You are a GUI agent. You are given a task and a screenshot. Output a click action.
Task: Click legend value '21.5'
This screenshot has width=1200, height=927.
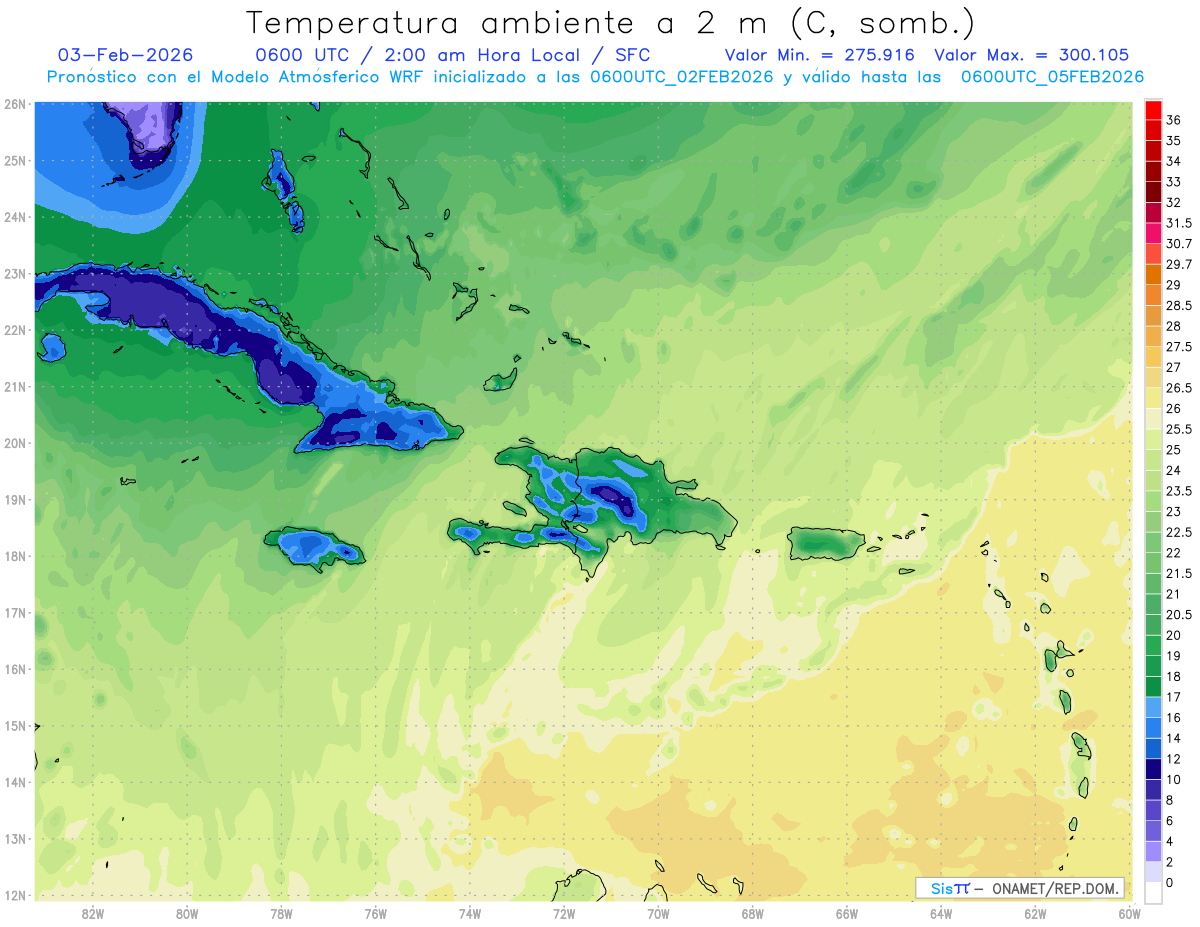click(1179, 573)
